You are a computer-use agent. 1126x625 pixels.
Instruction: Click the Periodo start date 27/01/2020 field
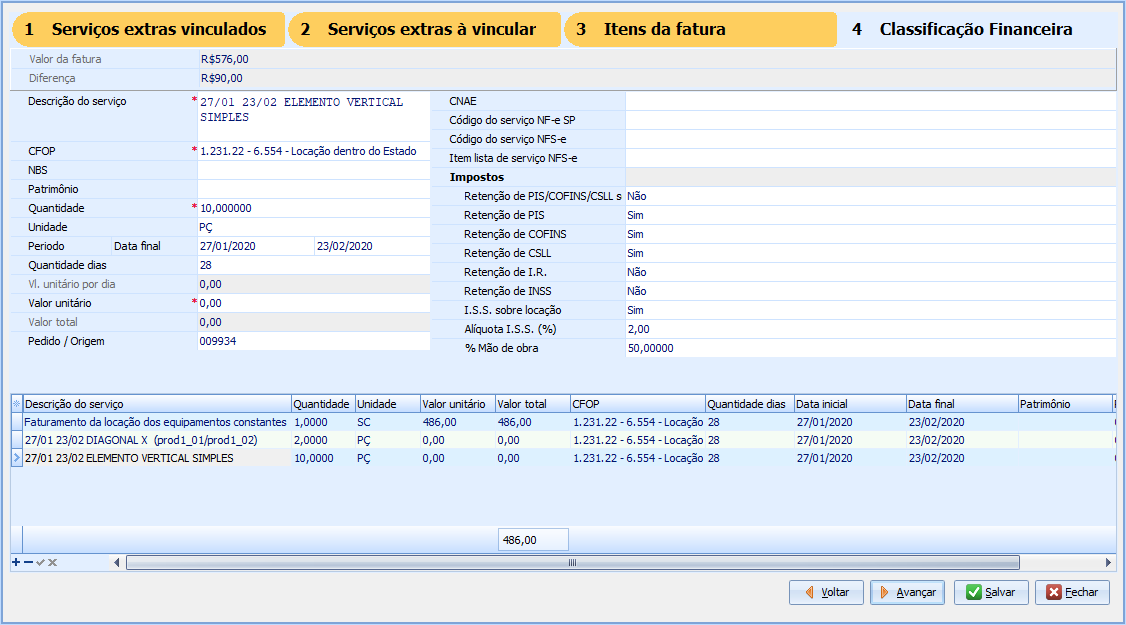pos(256,246)
